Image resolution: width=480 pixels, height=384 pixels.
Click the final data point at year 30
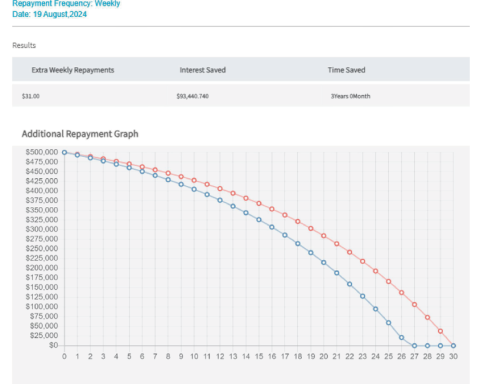(453, 346)
